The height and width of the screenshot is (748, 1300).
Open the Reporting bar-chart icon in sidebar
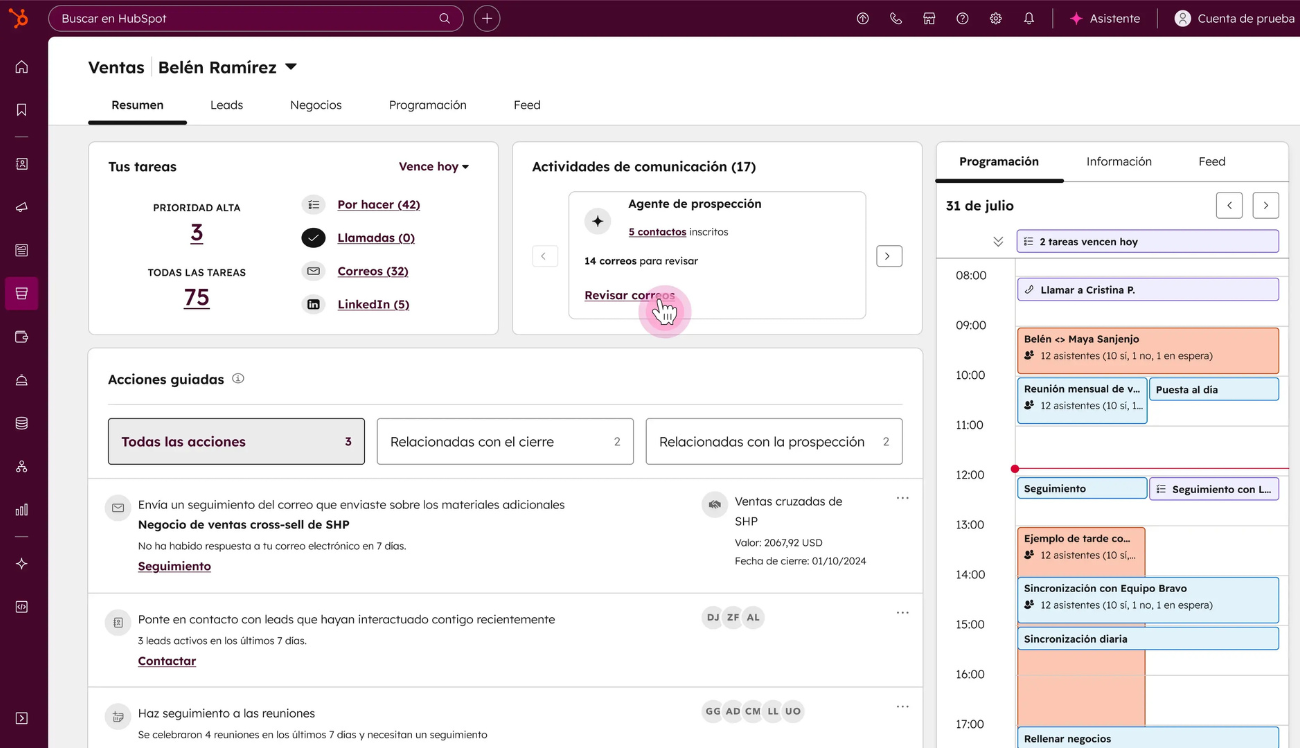pos(21,510)
